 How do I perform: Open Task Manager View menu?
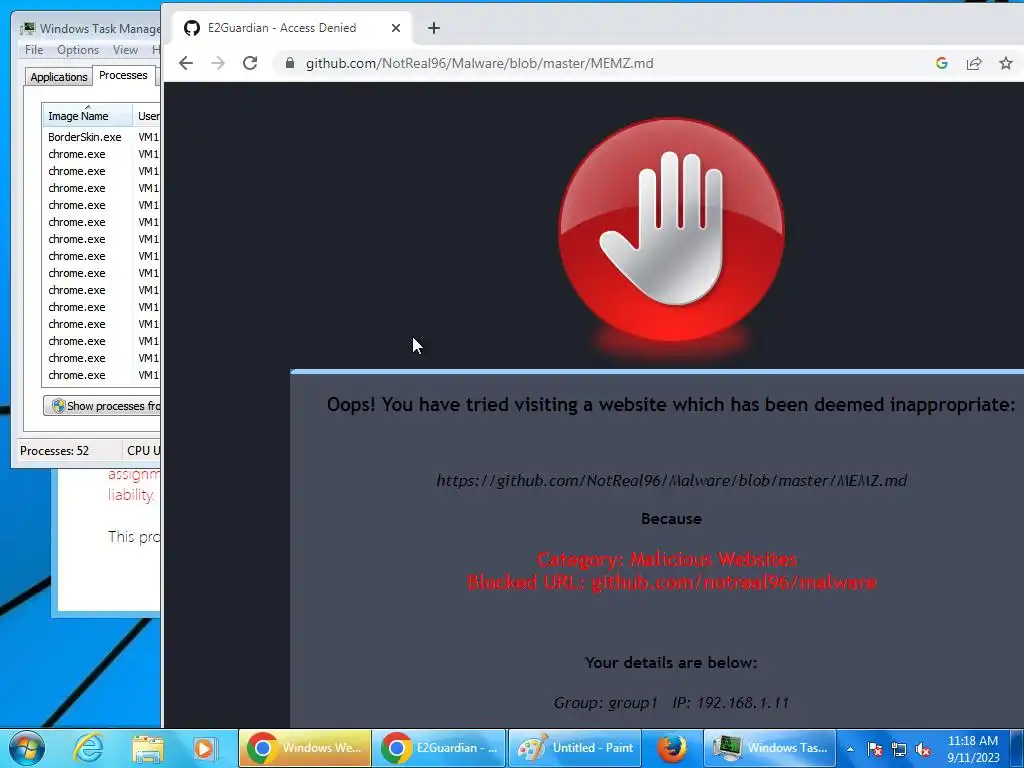[x=125, y=50]
